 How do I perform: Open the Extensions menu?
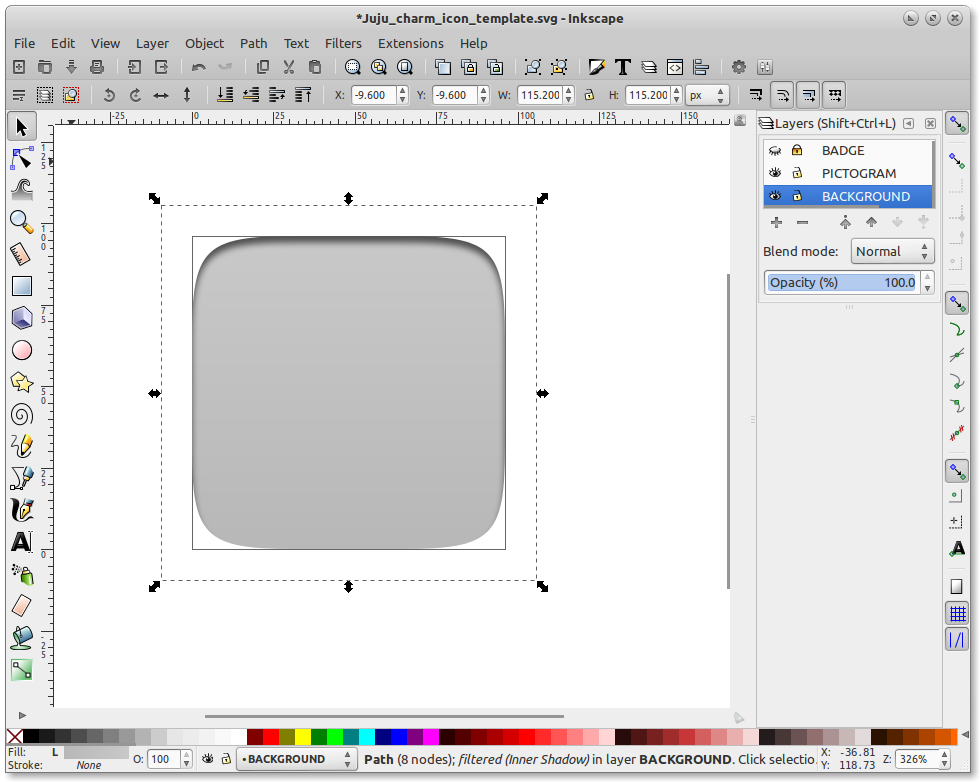coord(410,43)
